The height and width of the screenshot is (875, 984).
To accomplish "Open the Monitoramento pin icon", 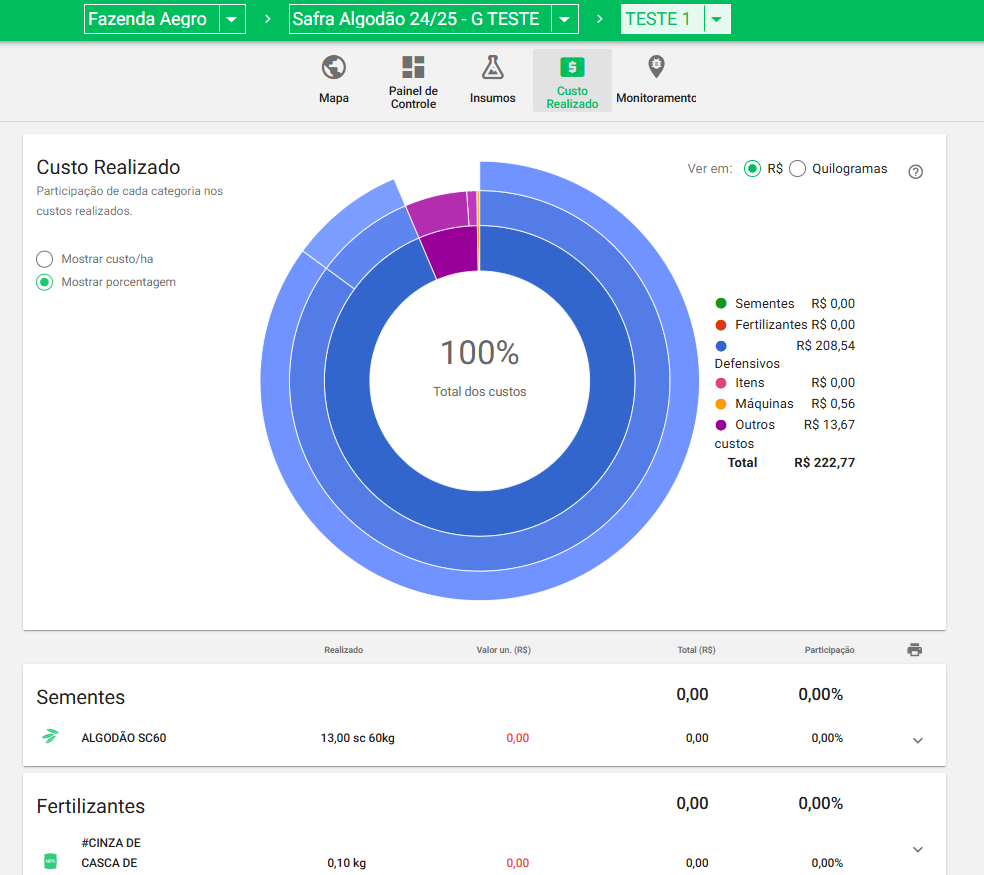I will click(656, 67).
